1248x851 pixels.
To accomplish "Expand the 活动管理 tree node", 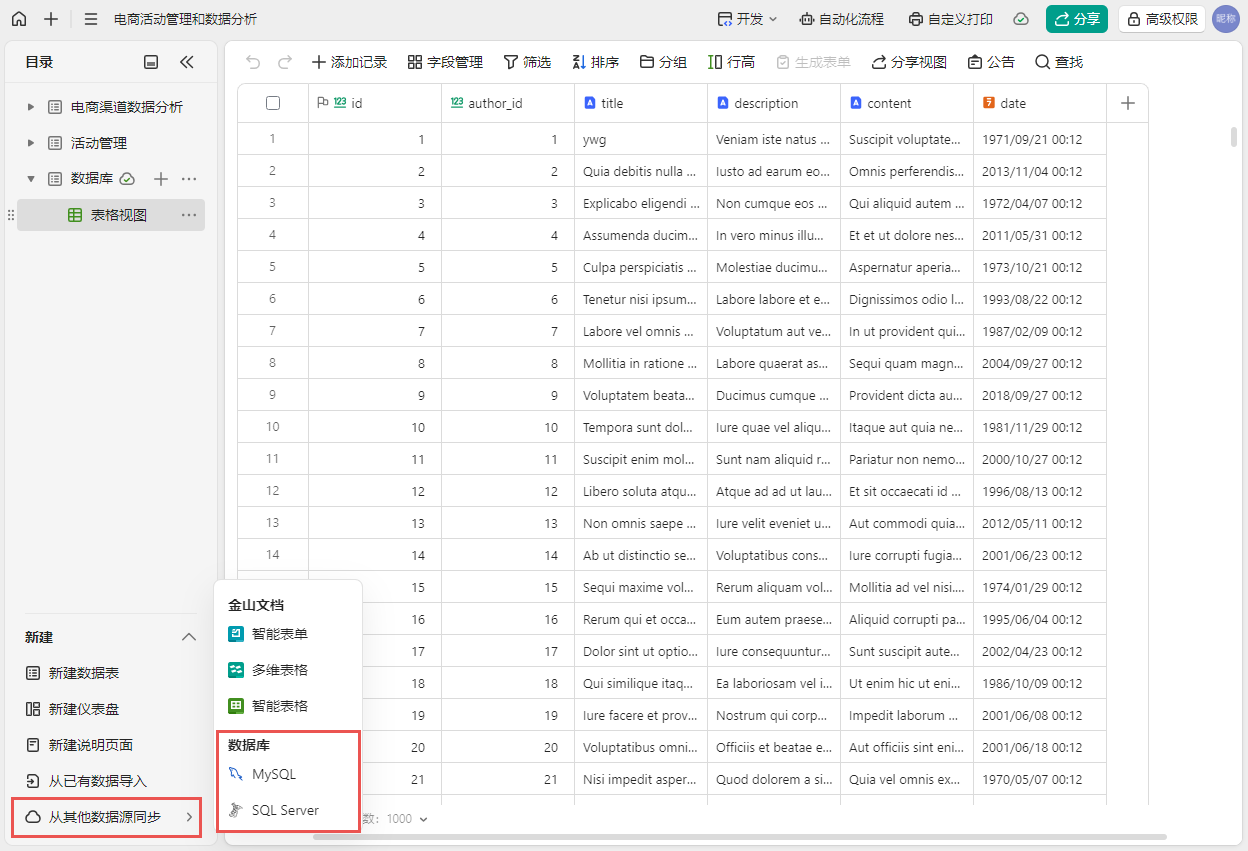I will pyautogui.click(x=31, y=143).
